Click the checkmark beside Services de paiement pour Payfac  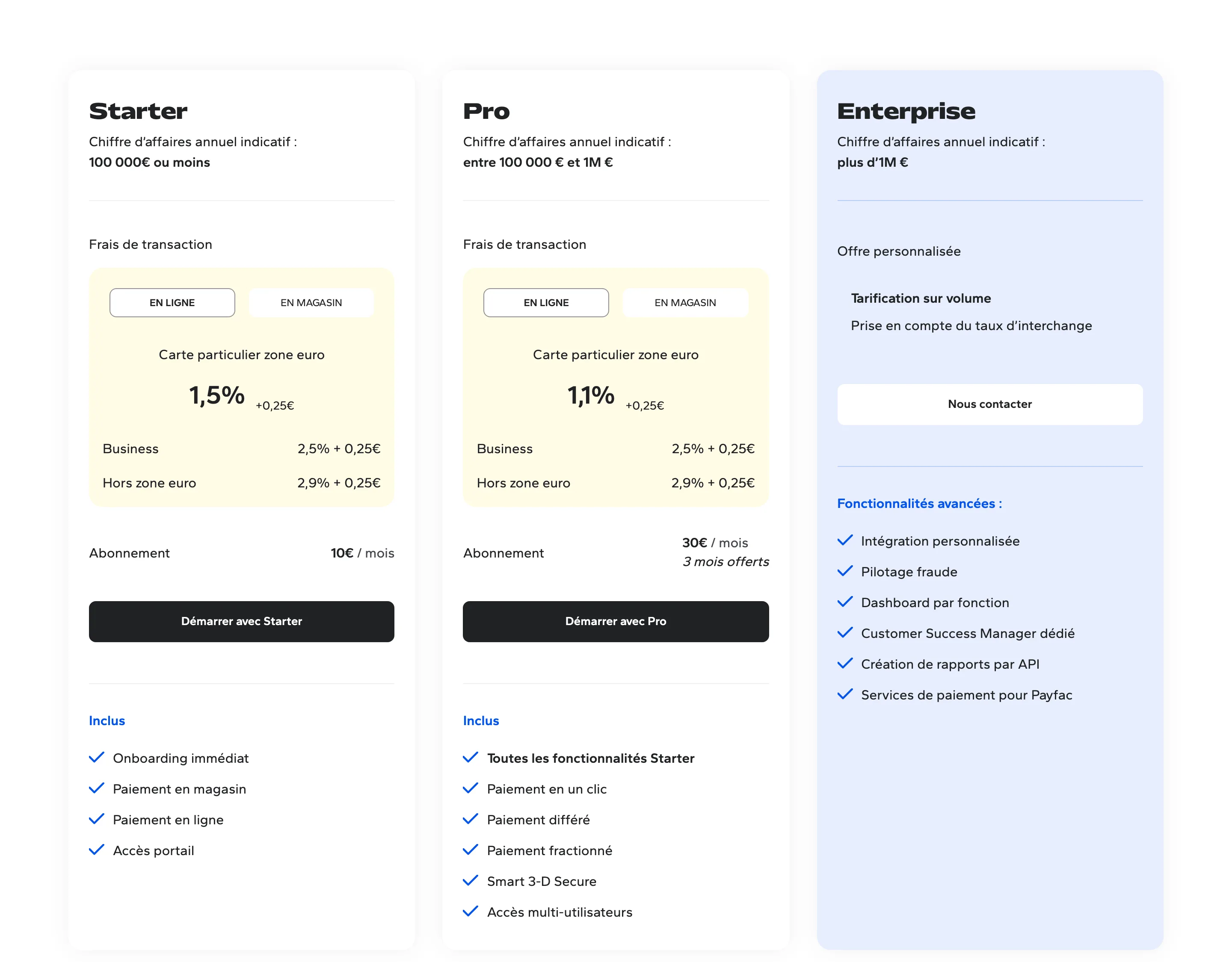click(x=845, y=694)
